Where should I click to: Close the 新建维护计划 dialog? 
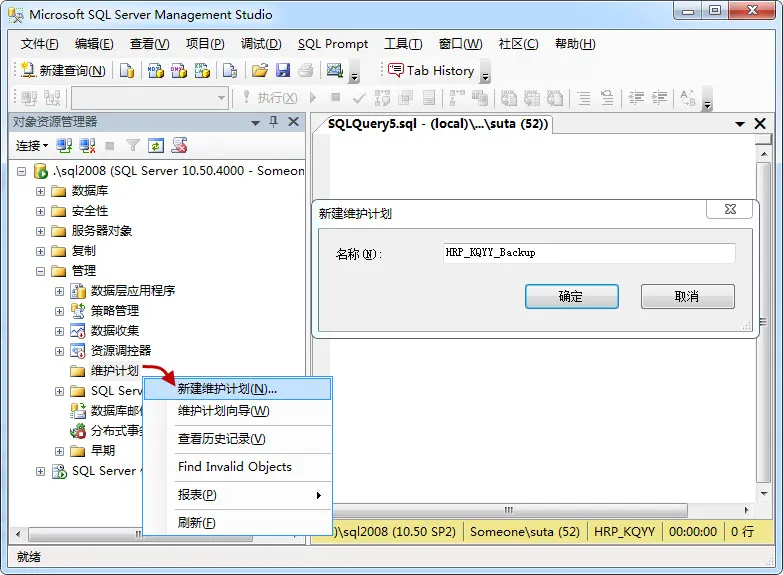point(730,209)
